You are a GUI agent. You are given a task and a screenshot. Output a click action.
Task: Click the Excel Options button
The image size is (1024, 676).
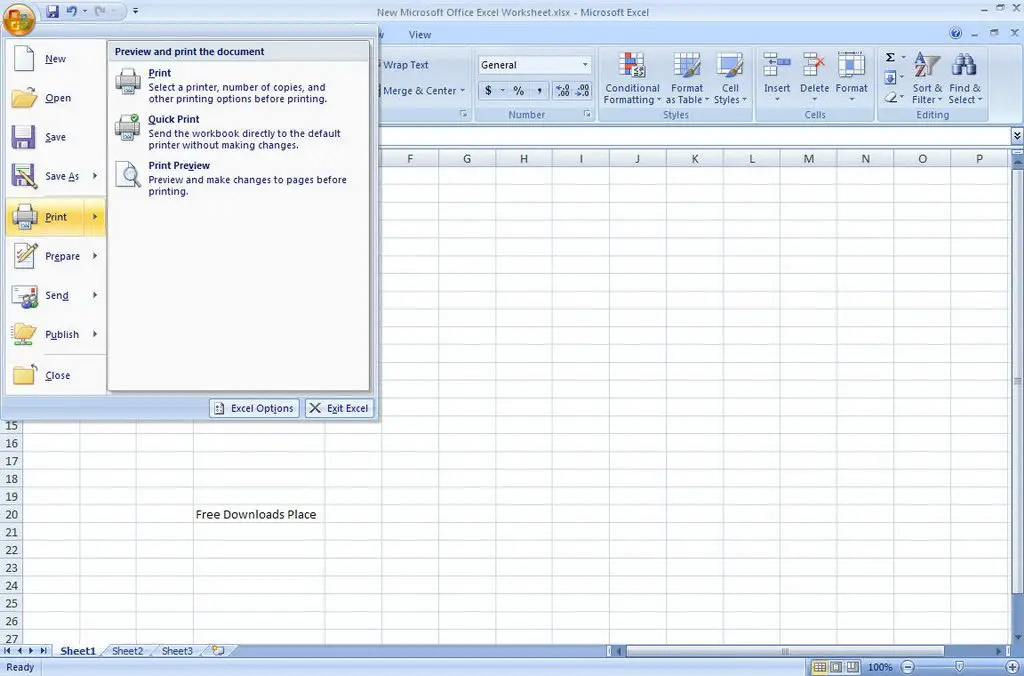coord(253,408)
